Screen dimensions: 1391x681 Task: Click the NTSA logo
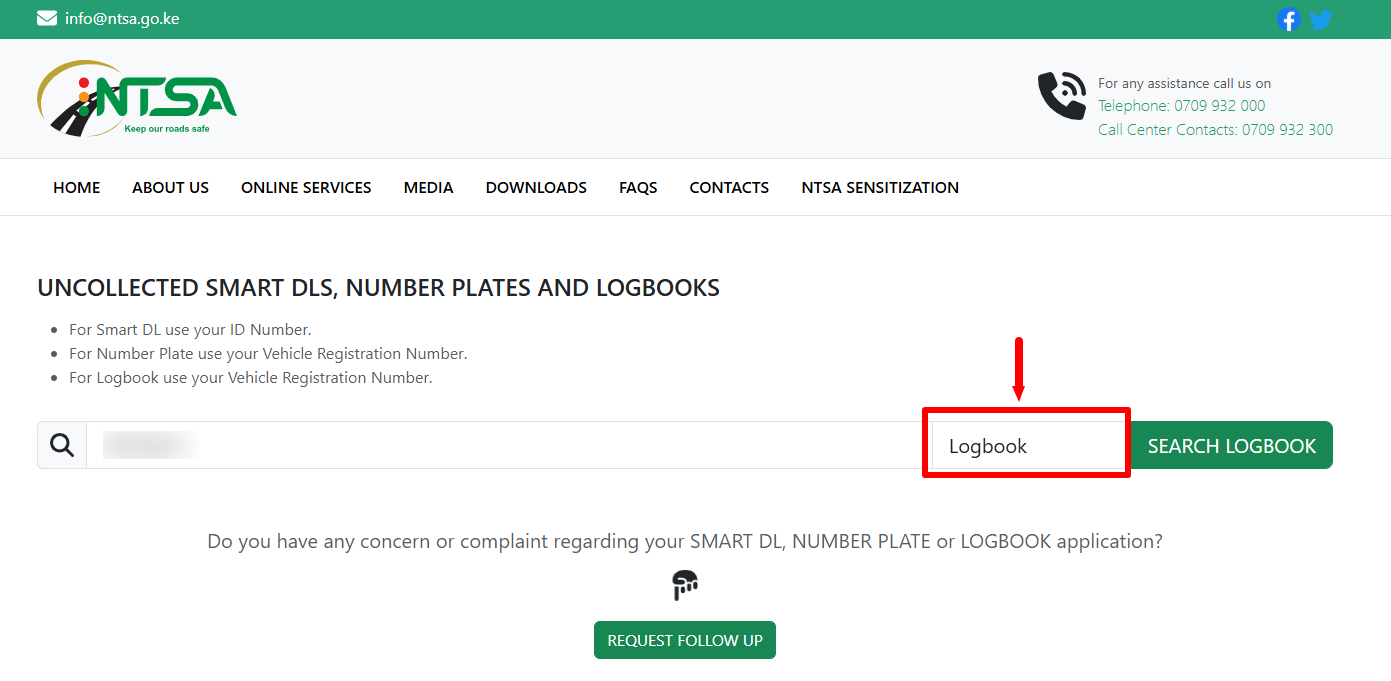[137, 98]
